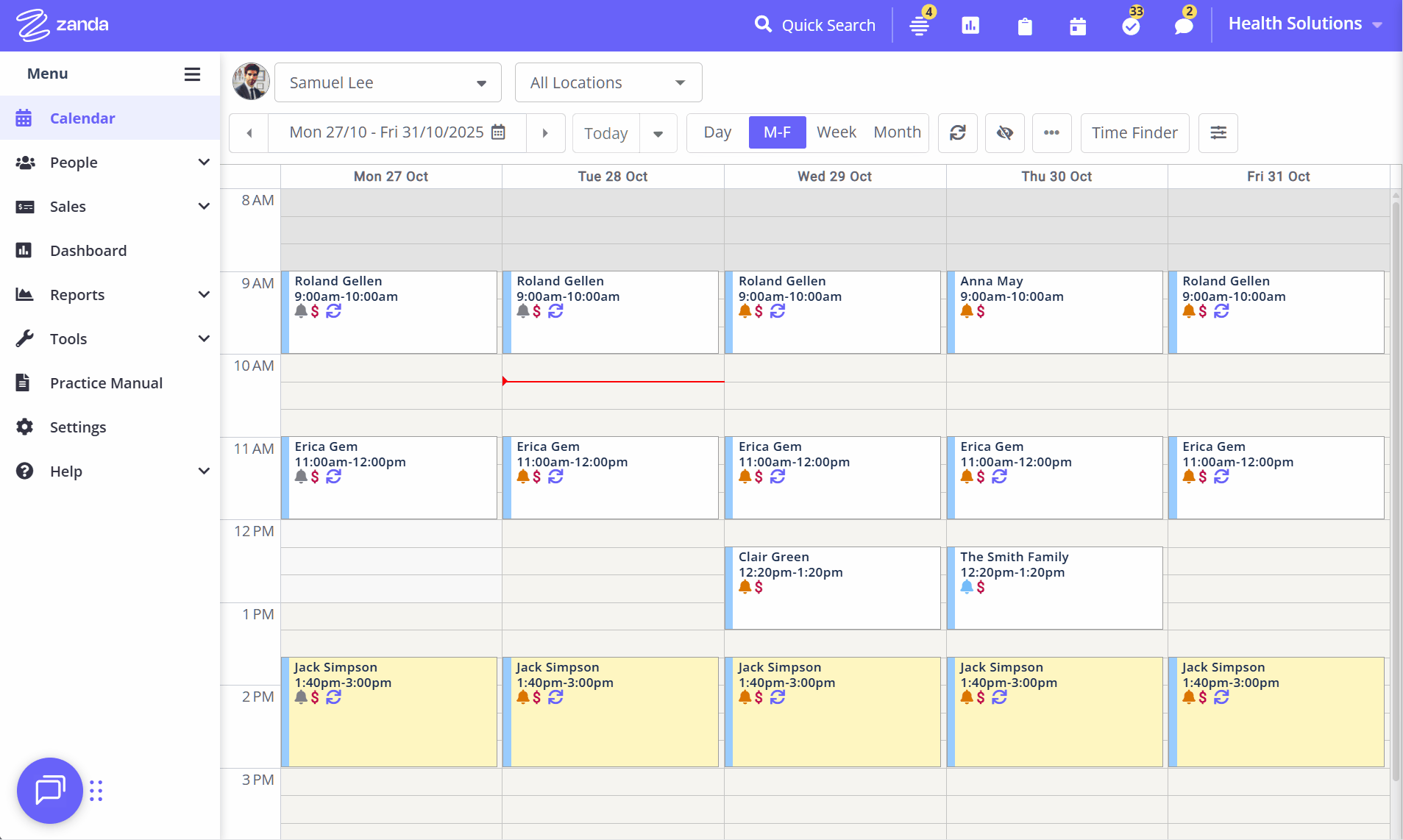This screenshot has height=840, width=1403.
Task: Switch to Month calendar view
Action: (897, 133)
